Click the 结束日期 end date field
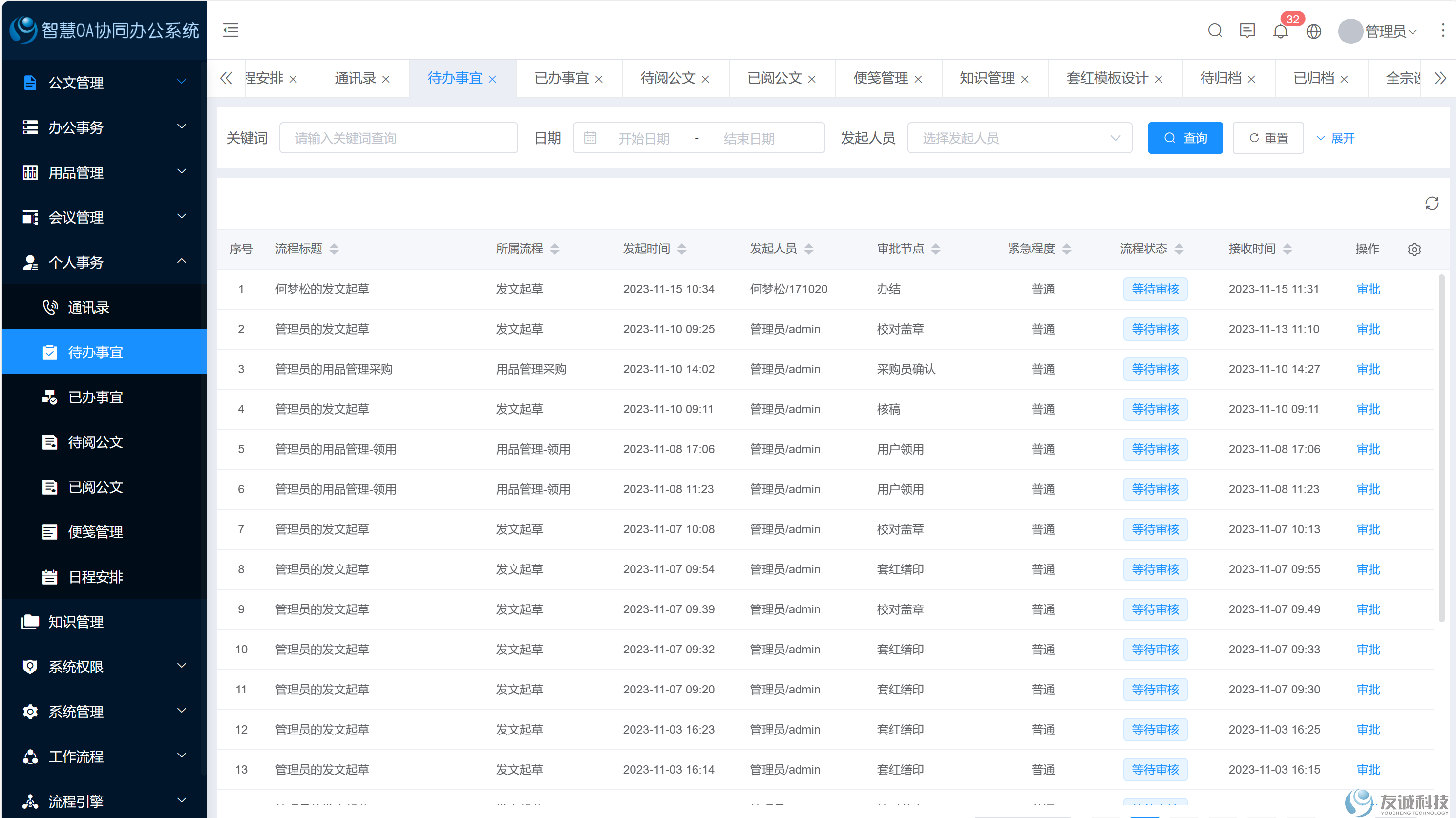1456x818 pixels. (749, 139)
